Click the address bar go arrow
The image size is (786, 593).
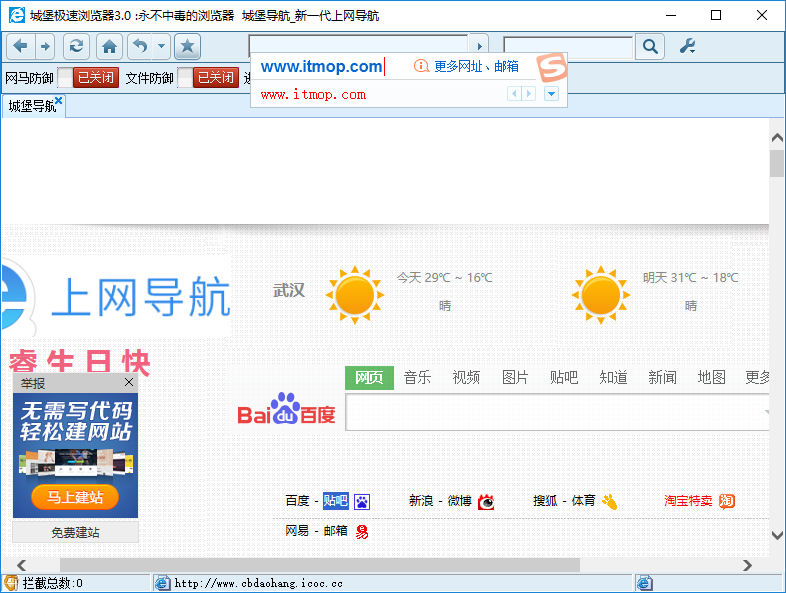click(479, 46)
